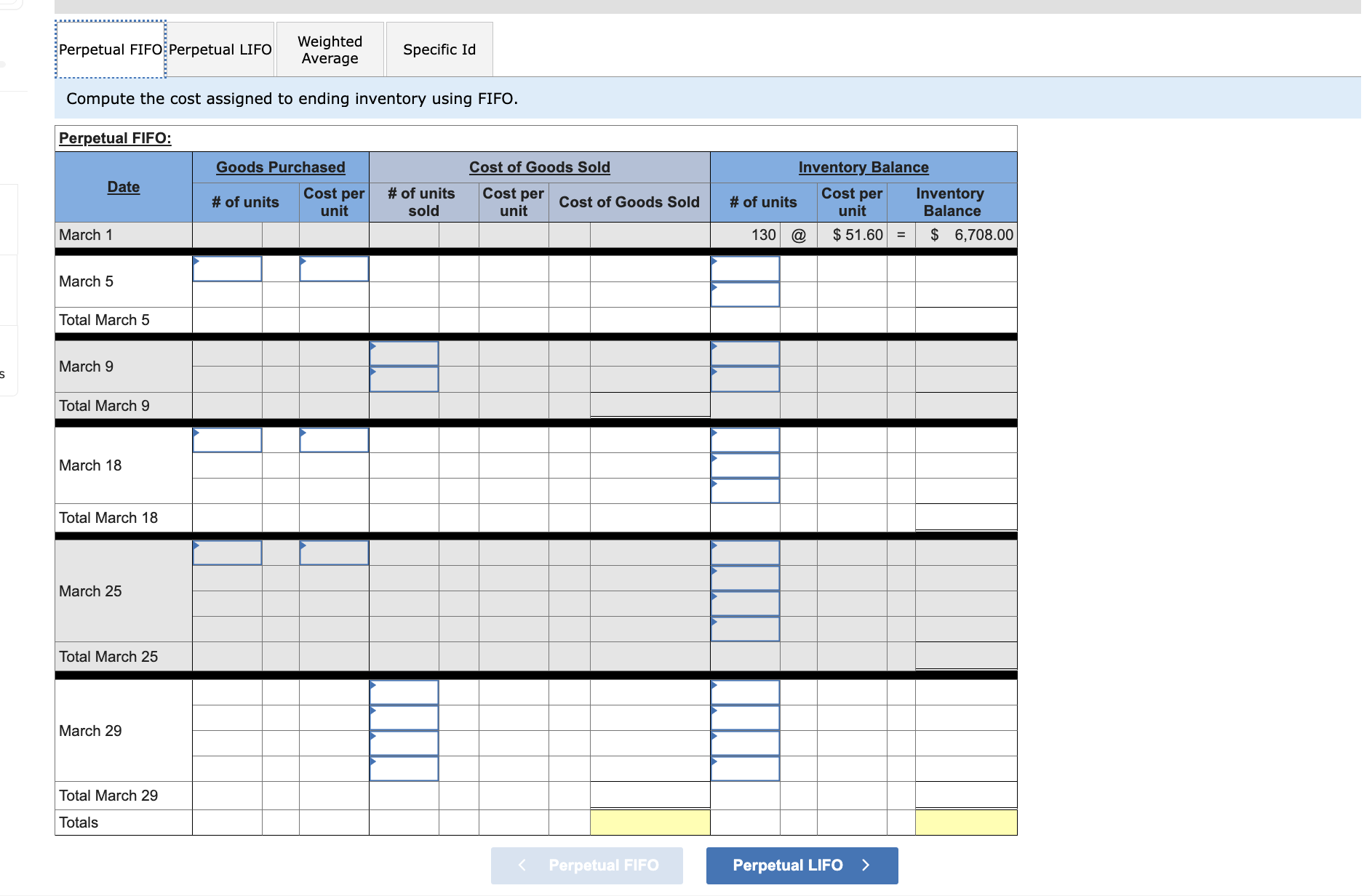Open the Weighted Average tab

[x=329, y=49]
